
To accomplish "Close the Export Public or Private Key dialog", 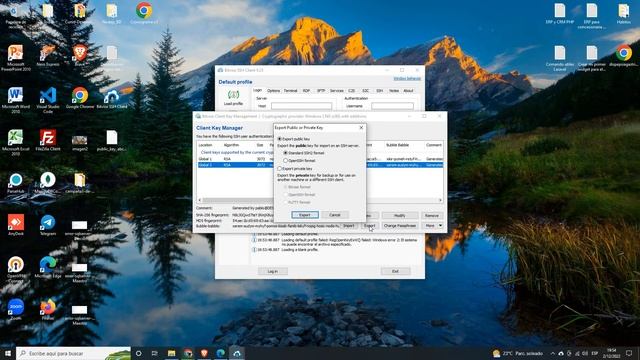I will click(361, 128).
